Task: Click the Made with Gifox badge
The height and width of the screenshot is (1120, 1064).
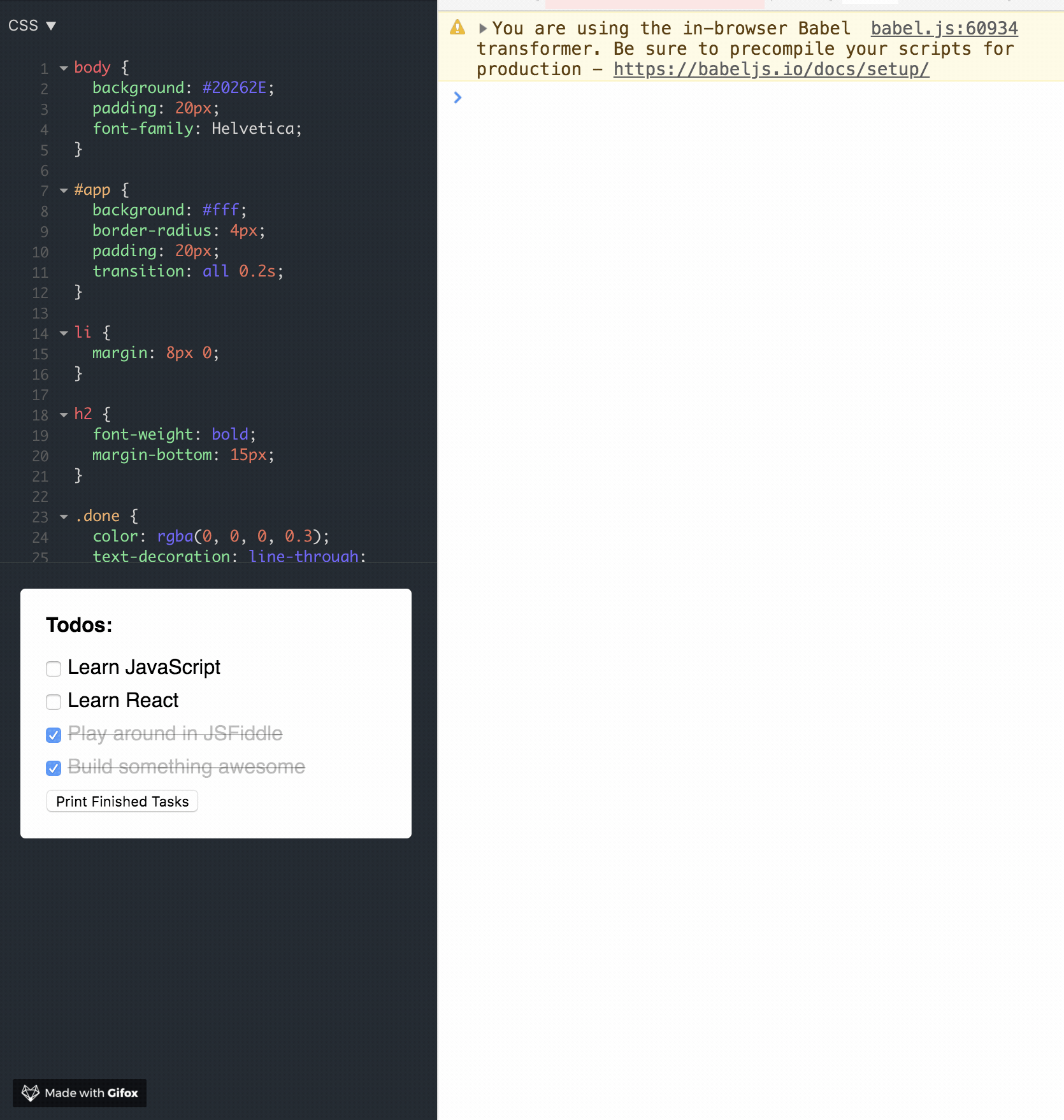Action: pos(79,1093)
